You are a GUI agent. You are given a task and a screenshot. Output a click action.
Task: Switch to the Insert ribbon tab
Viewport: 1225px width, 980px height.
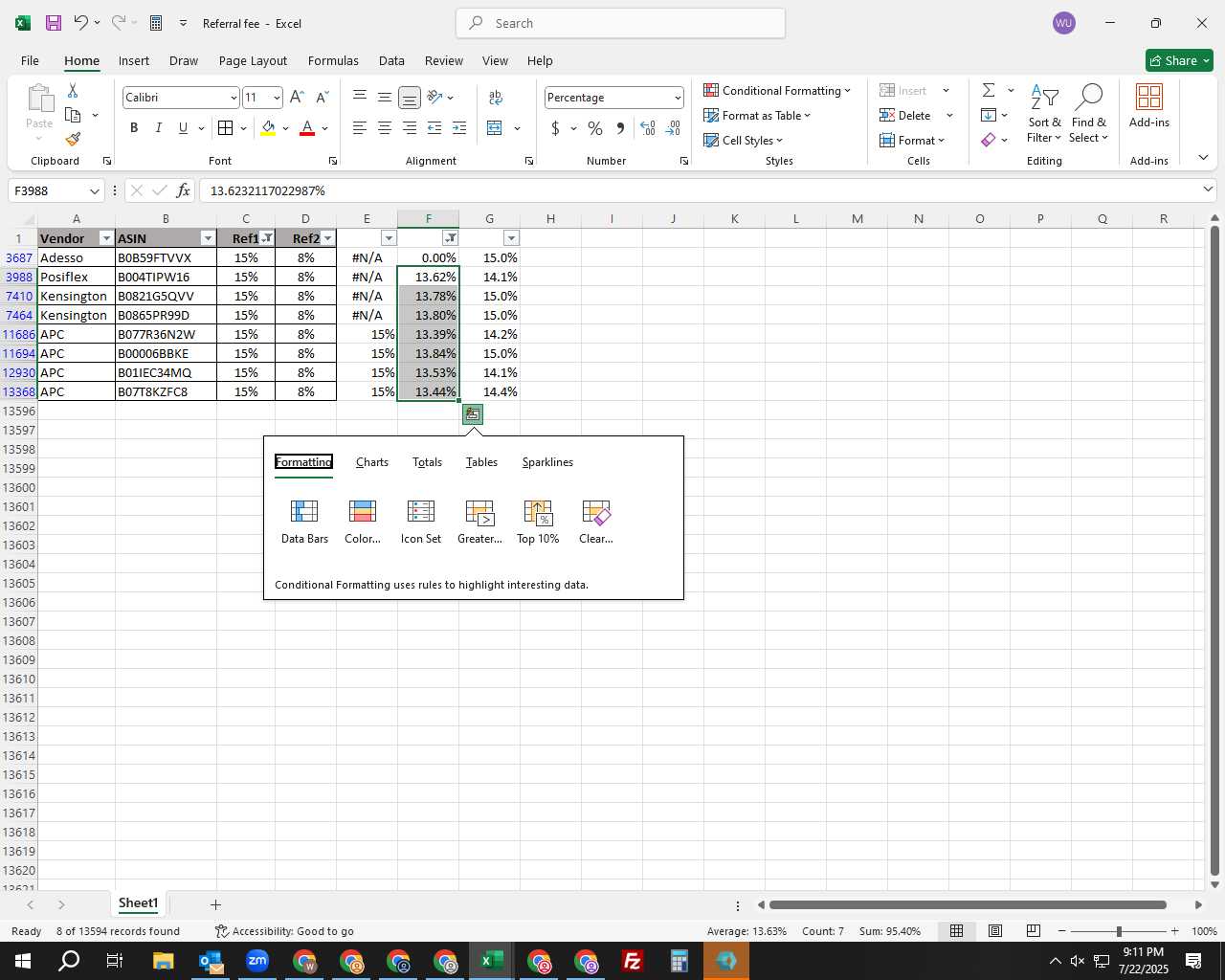pos(134,60)
